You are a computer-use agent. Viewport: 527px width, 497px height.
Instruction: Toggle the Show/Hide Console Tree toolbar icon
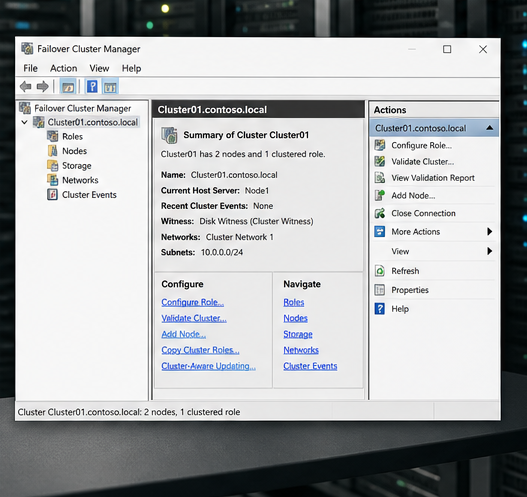pyautogui.click(x=68, y=87)
